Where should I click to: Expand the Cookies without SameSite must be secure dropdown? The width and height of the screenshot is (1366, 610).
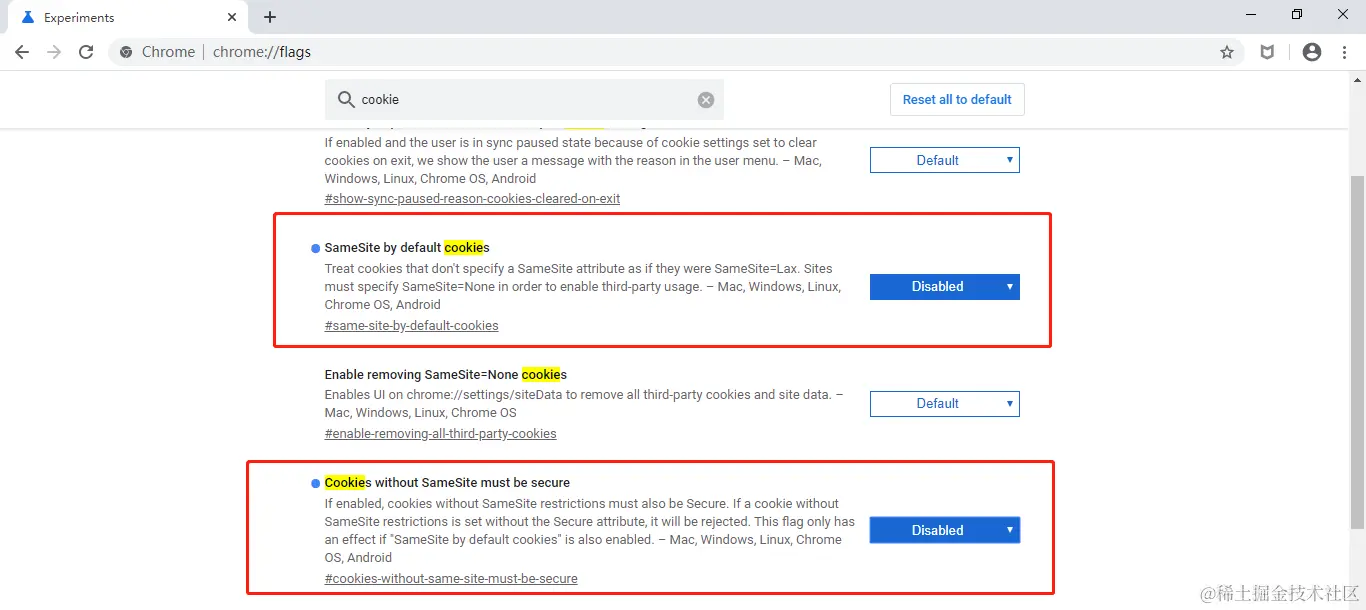[x=944, y=531]
